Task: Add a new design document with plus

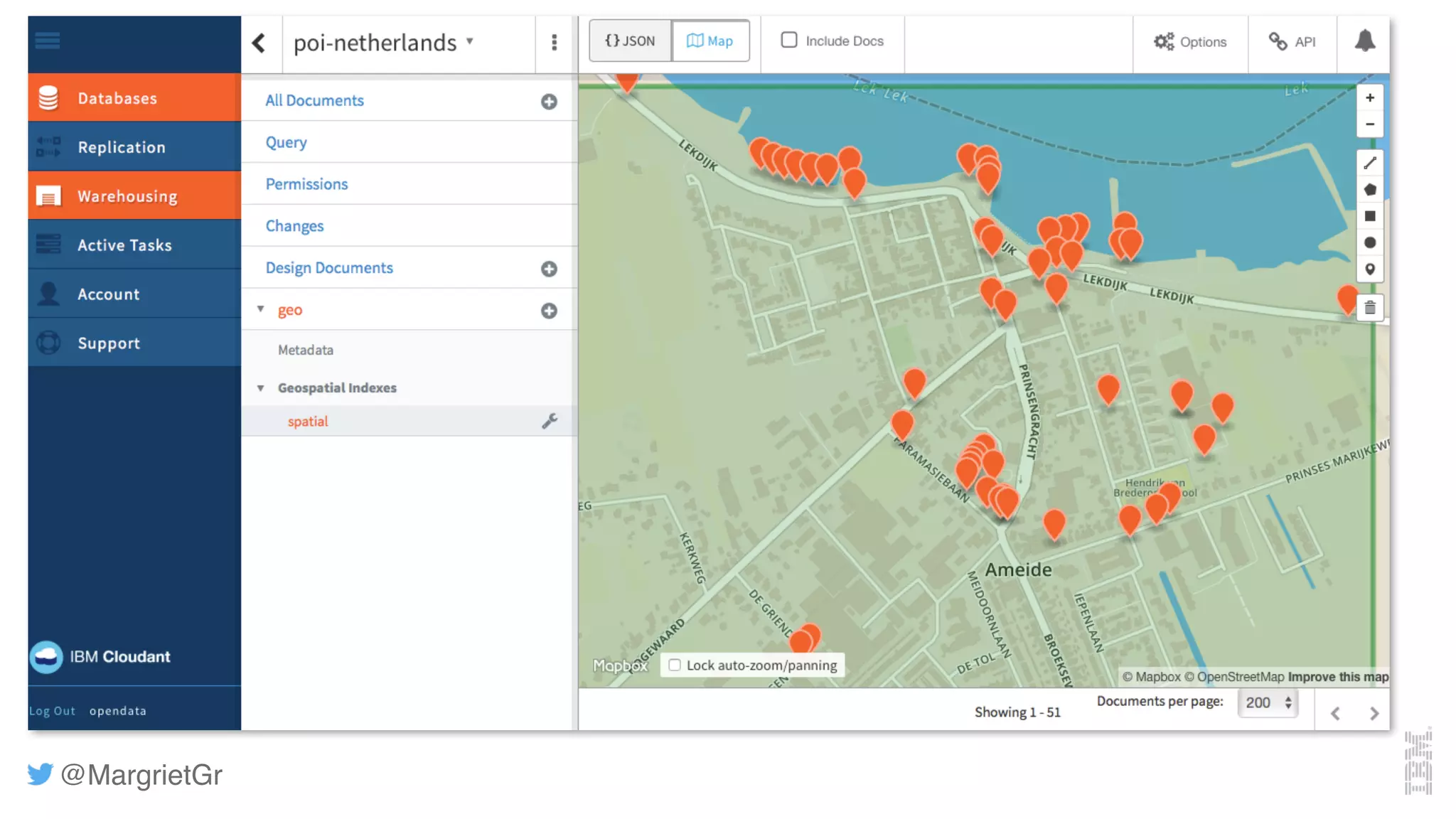Action: (x=549, y=269)
